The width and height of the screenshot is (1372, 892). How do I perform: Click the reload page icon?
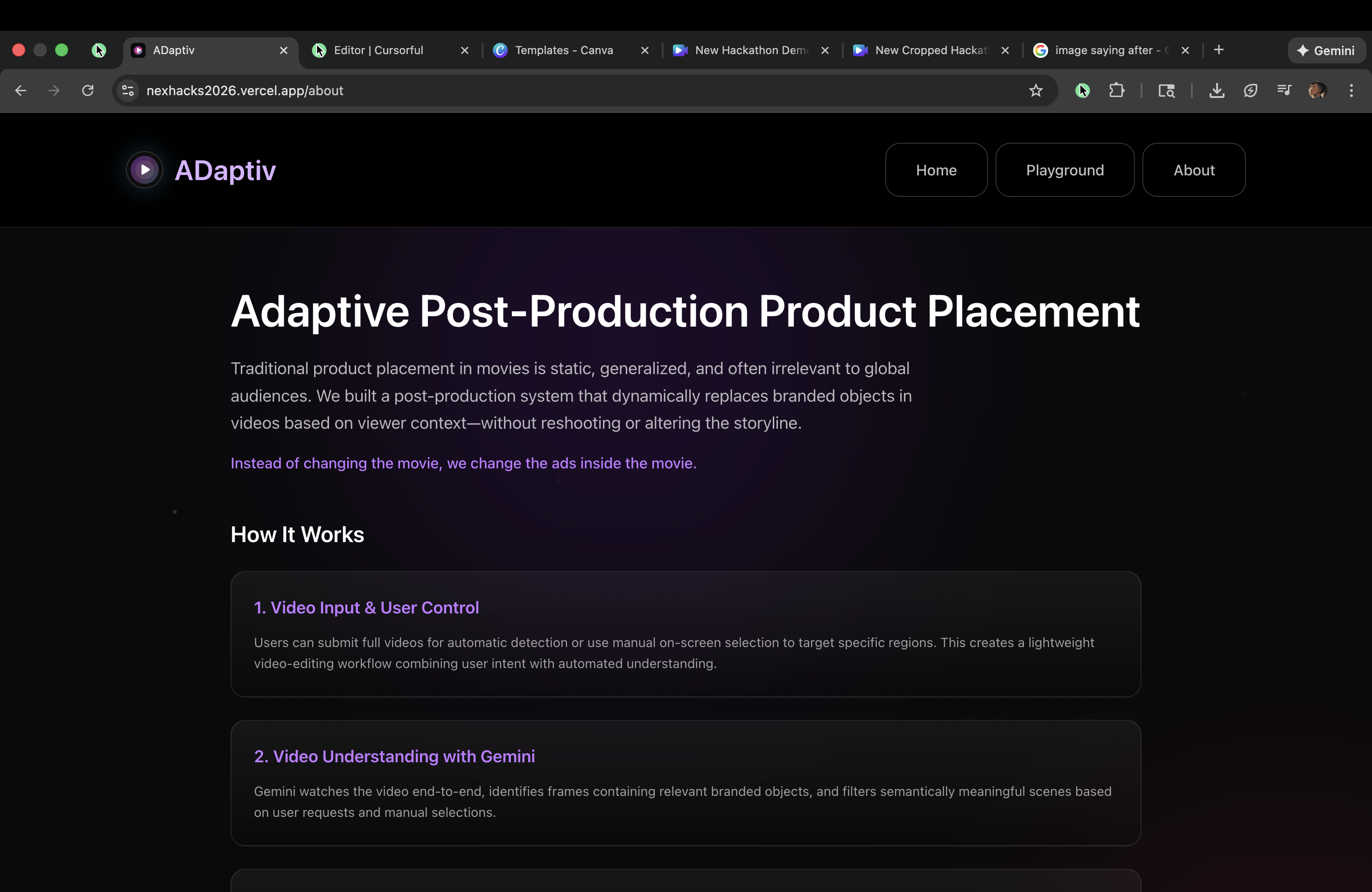pyautogui.click(x=88, y=91)
